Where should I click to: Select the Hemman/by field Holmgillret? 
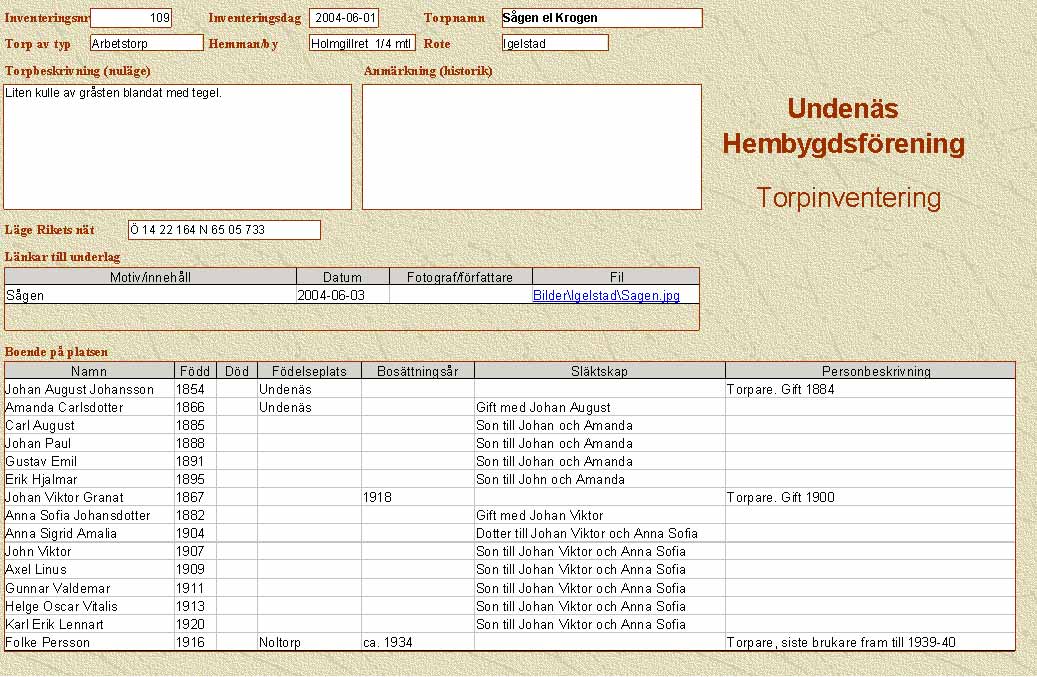coord(362,43)
